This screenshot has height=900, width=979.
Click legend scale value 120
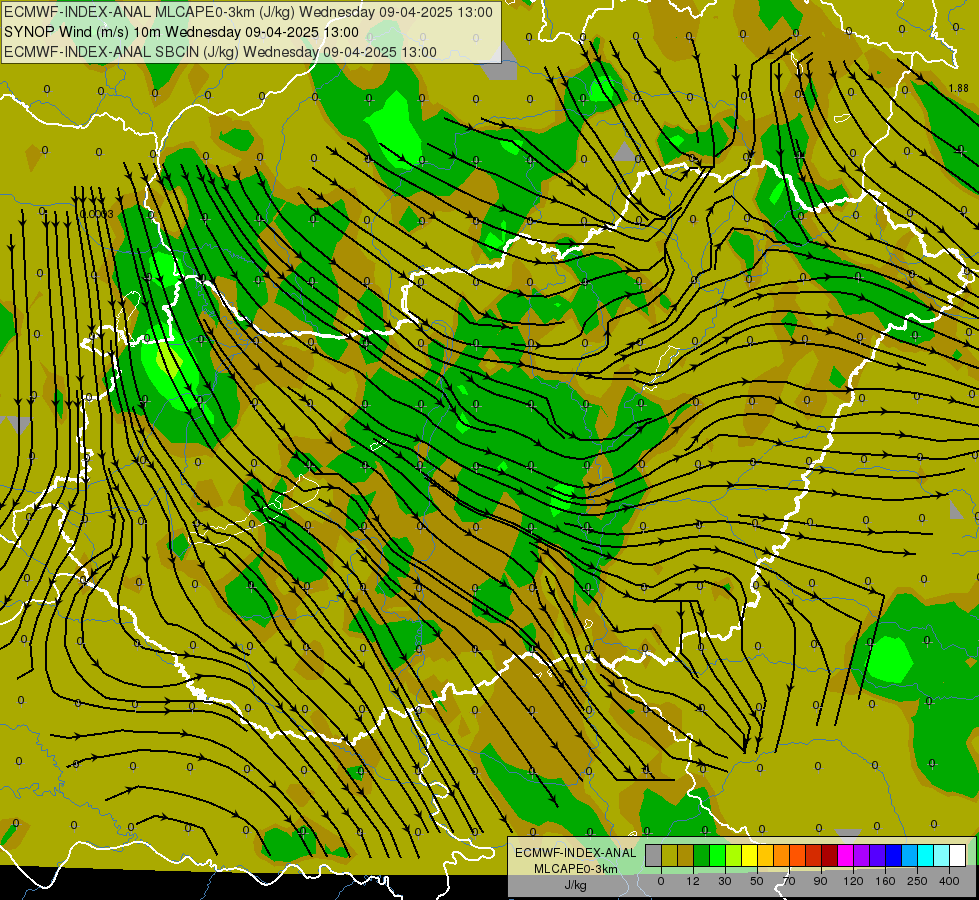click(x=853, y=881)
